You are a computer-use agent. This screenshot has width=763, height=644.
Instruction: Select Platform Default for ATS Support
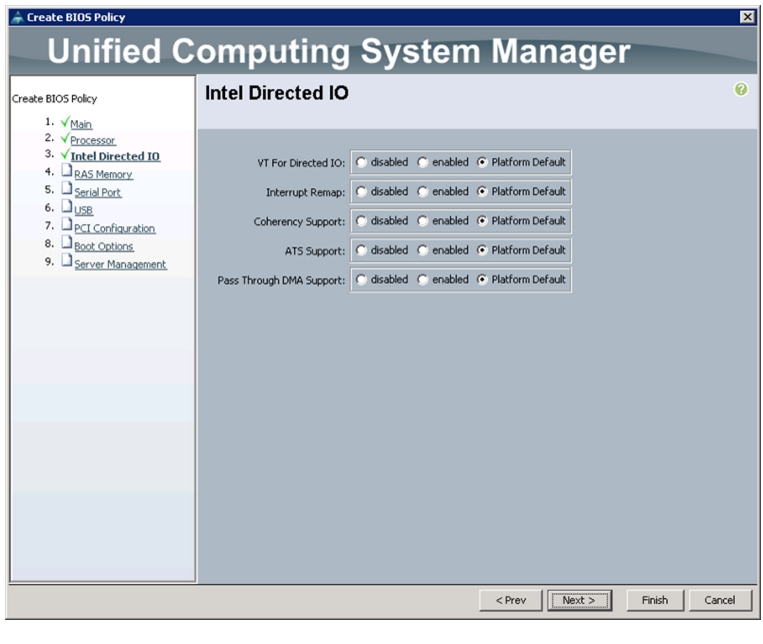coord(482,250)
